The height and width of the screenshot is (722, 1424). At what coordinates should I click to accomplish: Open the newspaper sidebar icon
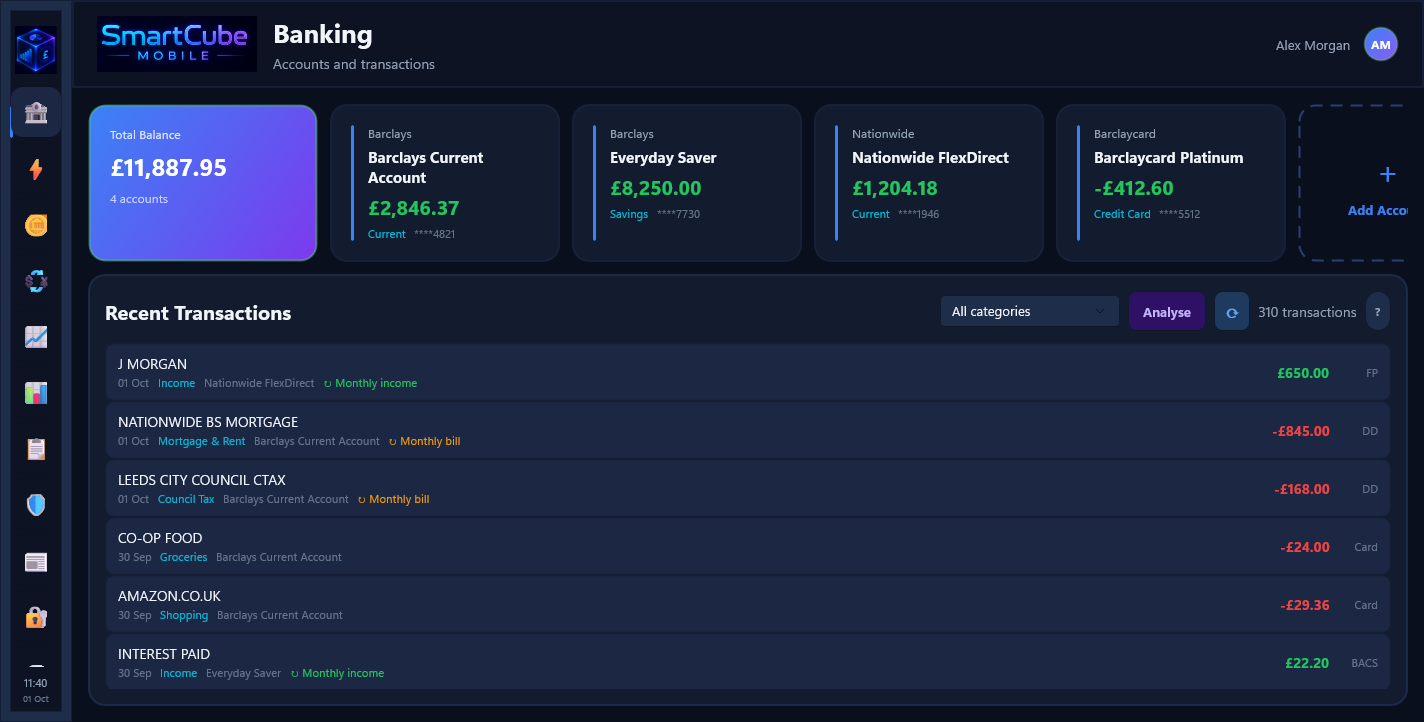[36, 561]
